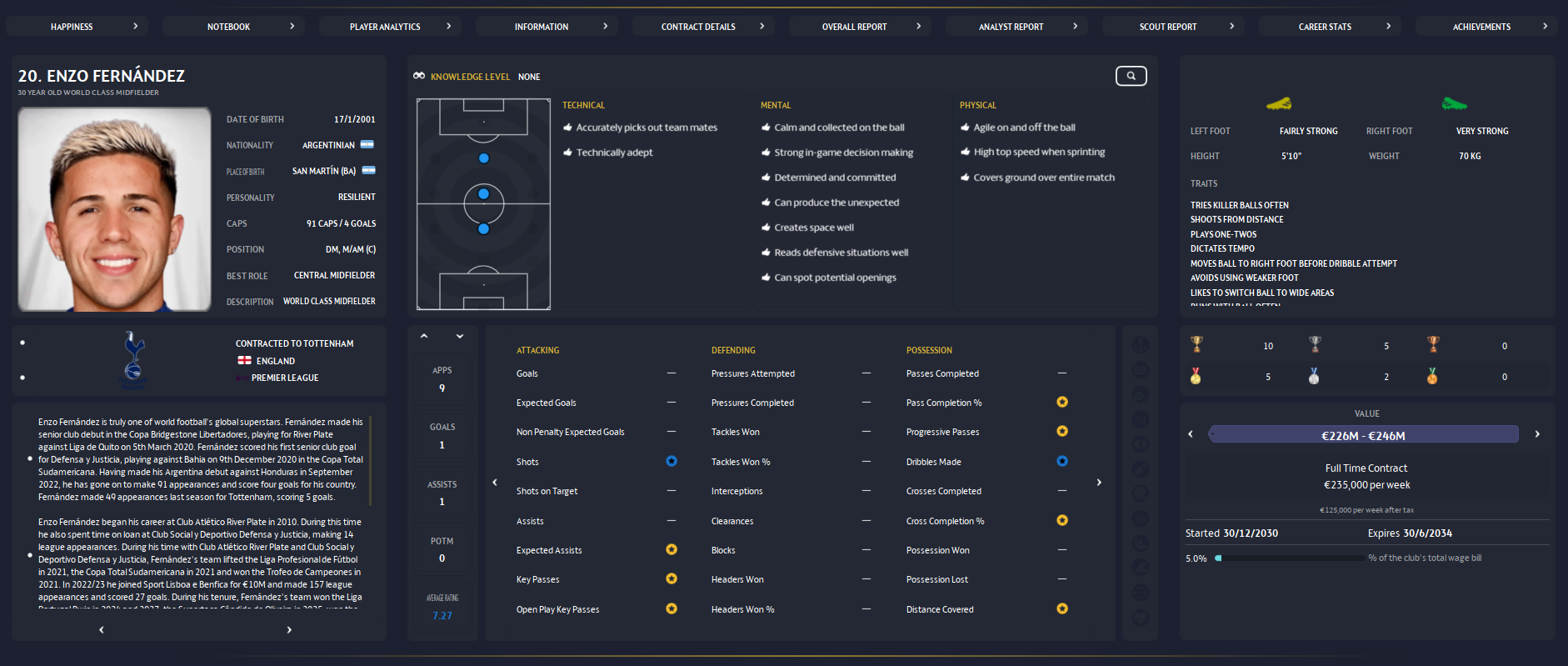Viewport: 1568px width, 666px height.
Task: Click the Tottenham club badge
Action: [133, 360]
